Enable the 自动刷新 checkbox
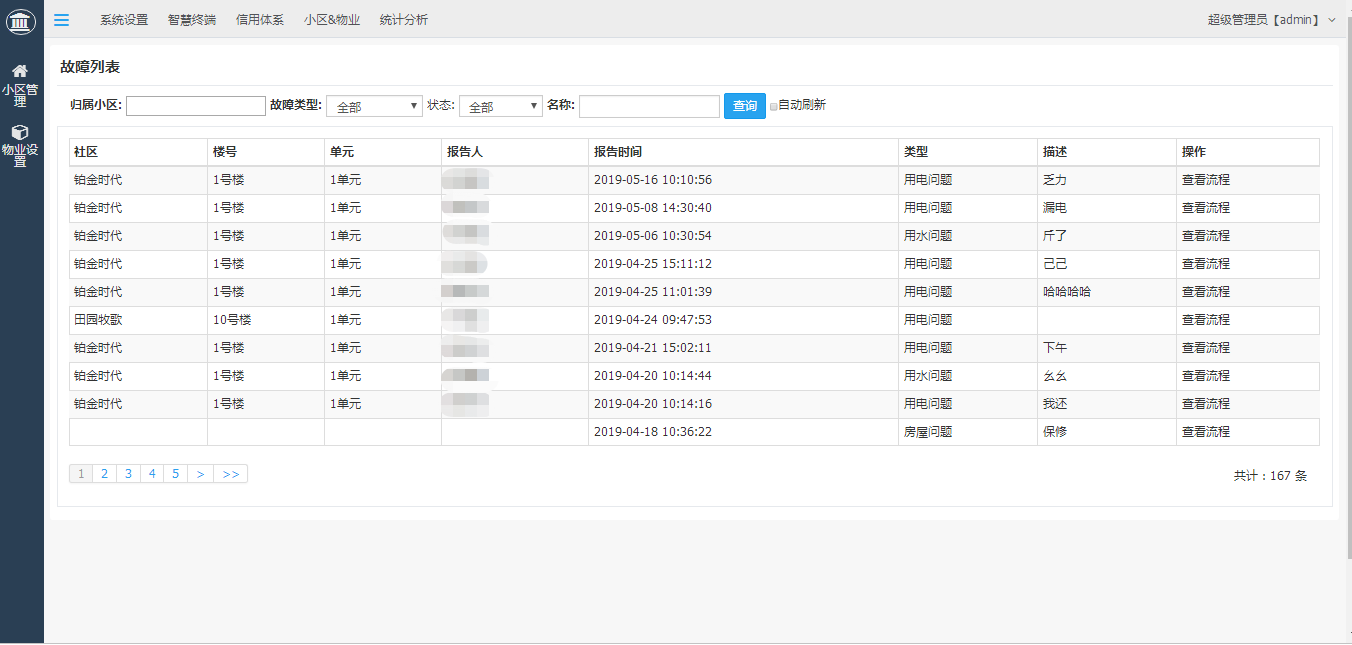The image size is (1352, 645). tap(773, 106)
